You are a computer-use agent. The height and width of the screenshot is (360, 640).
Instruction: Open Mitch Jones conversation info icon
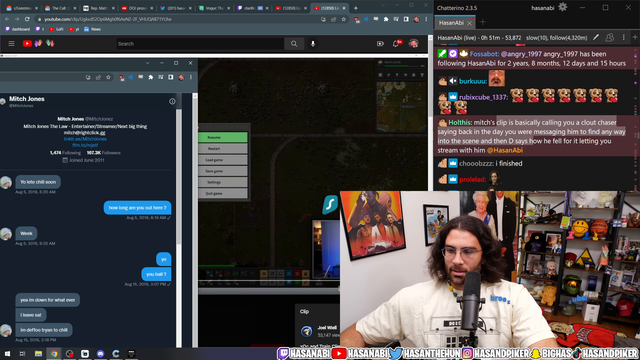[x=172, y=101]
